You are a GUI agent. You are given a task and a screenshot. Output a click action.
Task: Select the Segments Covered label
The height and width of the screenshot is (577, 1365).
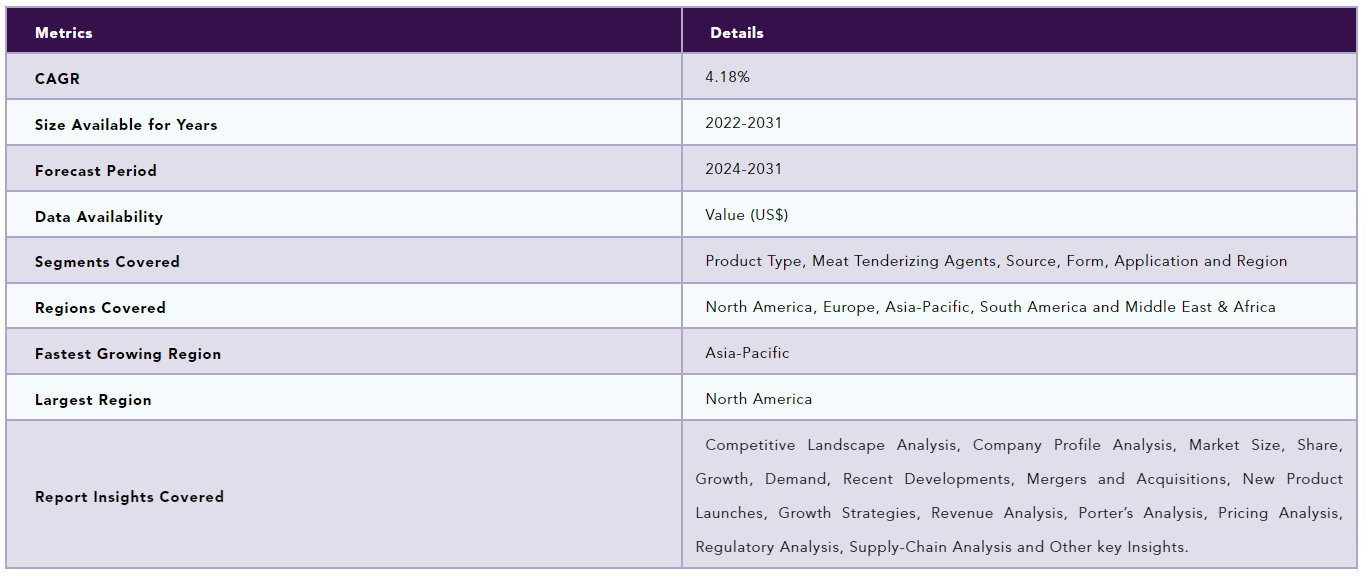click(107, 262)
